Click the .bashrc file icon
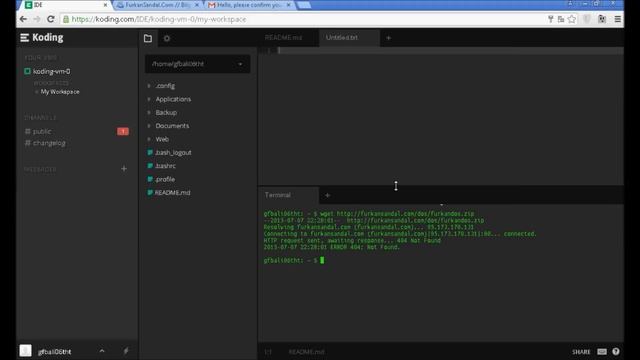Image resolution: width=640 pixels, height=360 pixels. [150, 166]
